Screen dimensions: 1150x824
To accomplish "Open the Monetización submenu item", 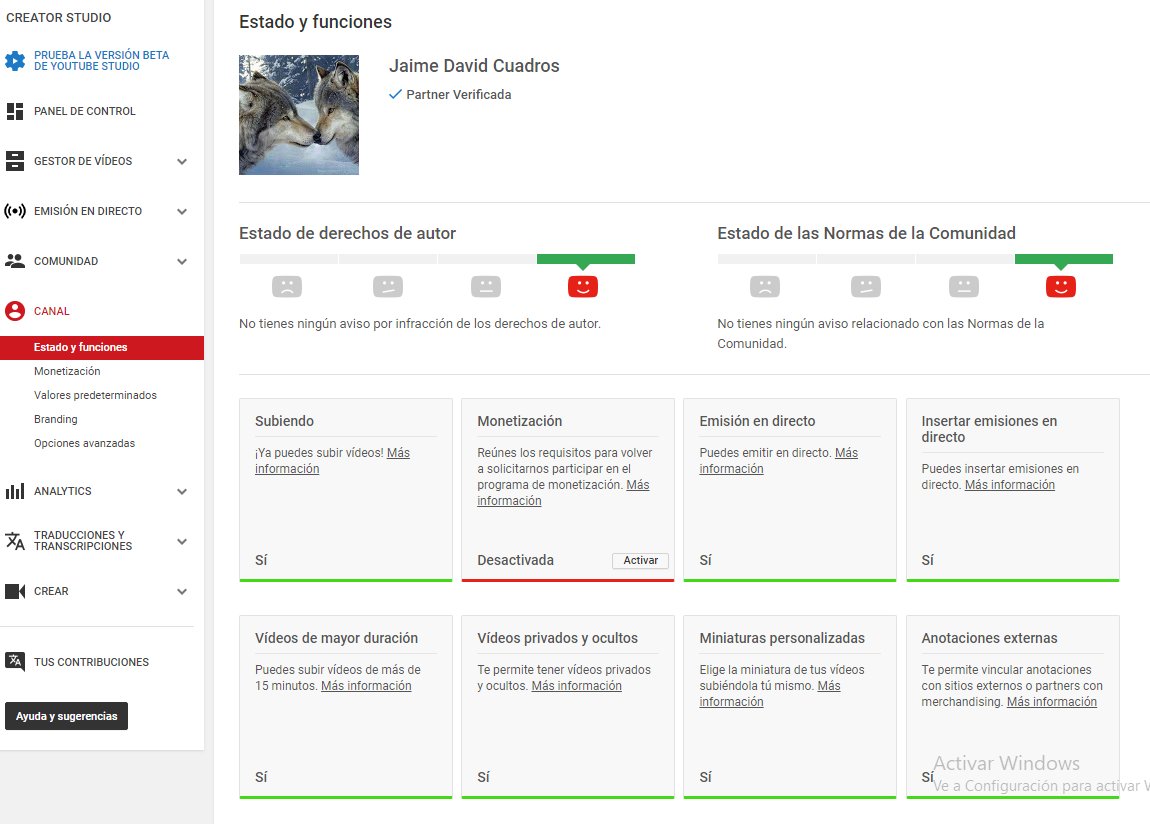I will 67,372.
